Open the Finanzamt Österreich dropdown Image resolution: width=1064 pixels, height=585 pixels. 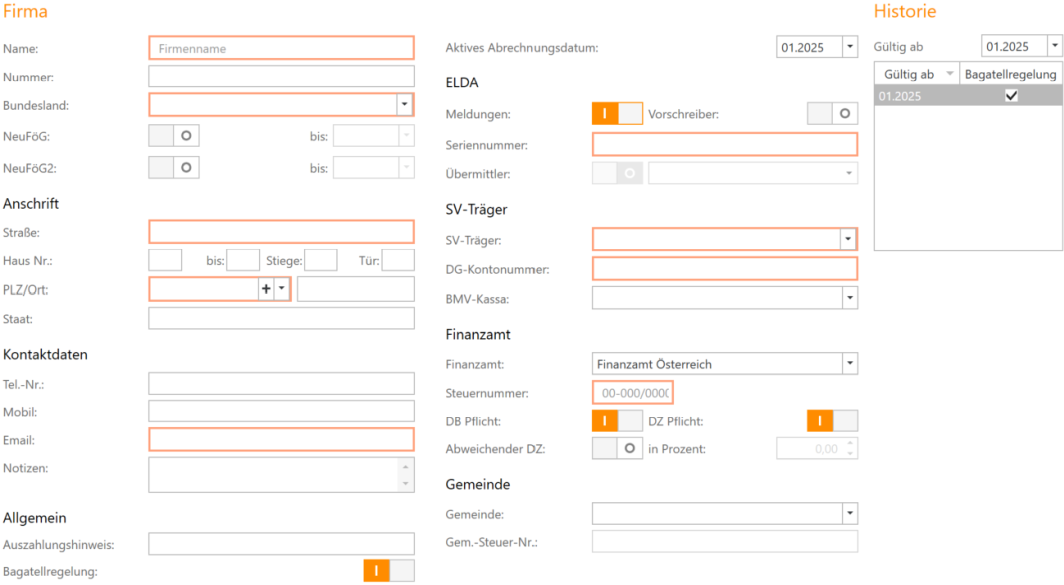pos(848,364)
